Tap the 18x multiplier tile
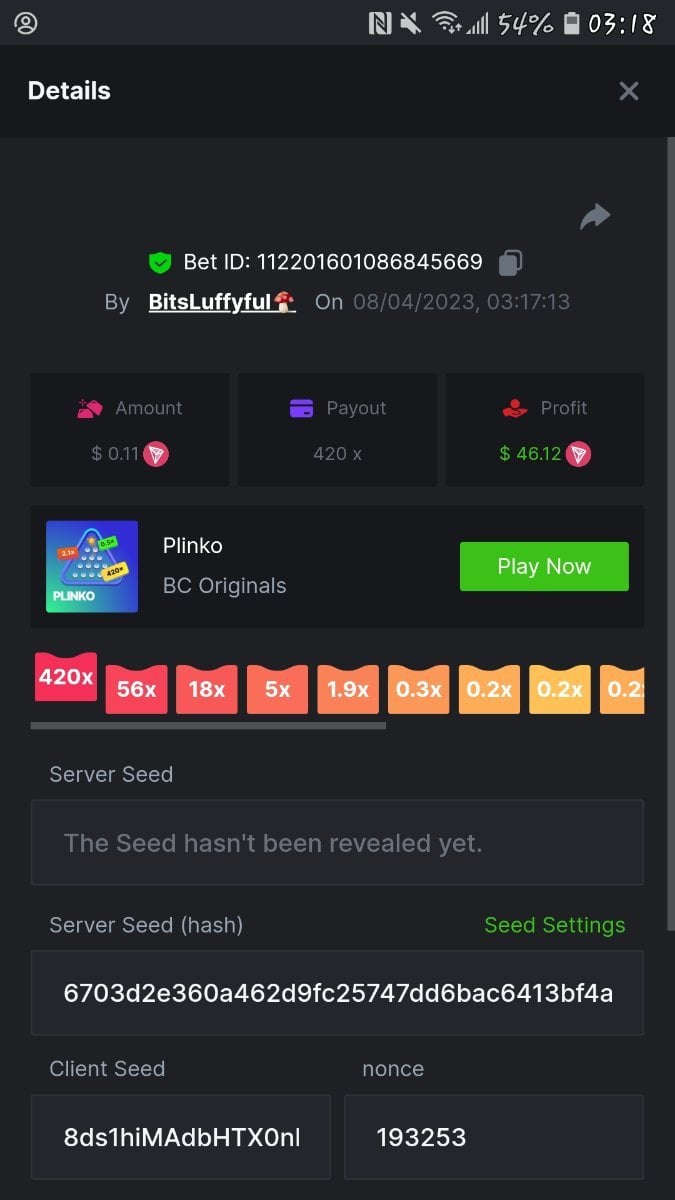This screenshot has width=675, height=1200. [207, 689]
